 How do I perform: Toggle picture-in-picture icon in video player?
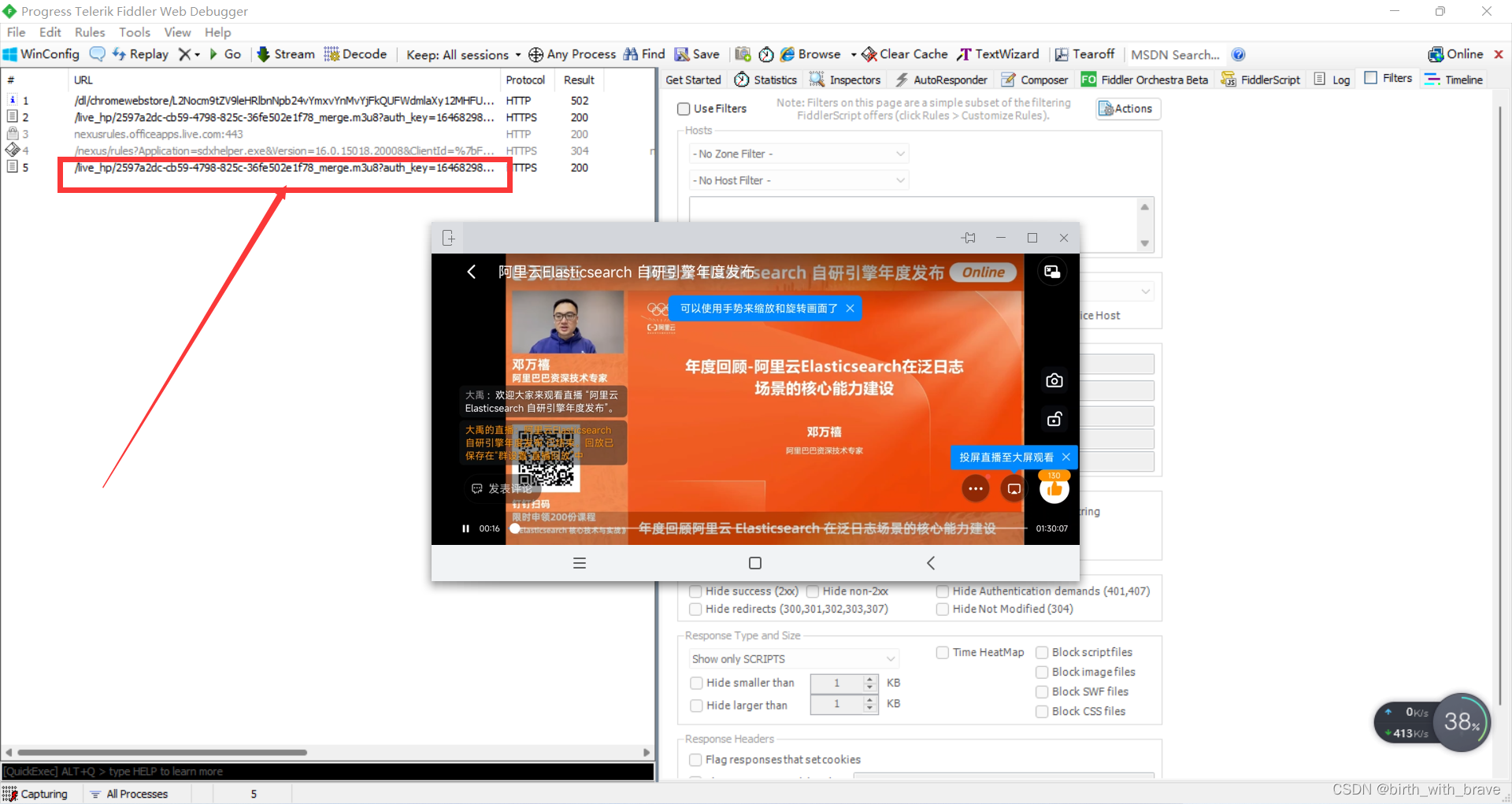click(x=1052, y=272)
